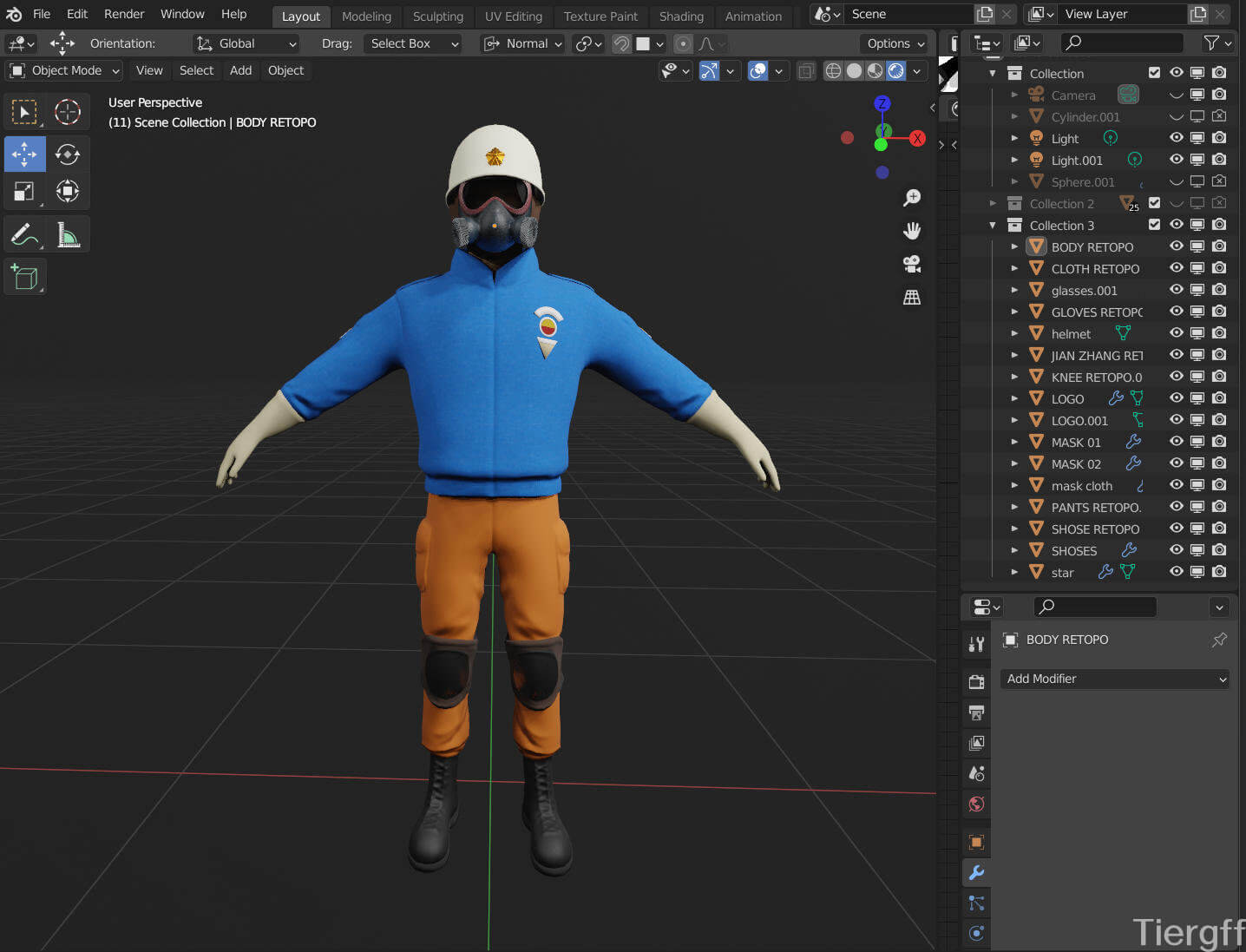The width and height of the screenshot is (1246, 952).
Task: Click the Options button in header
Action: click(895, 43)
